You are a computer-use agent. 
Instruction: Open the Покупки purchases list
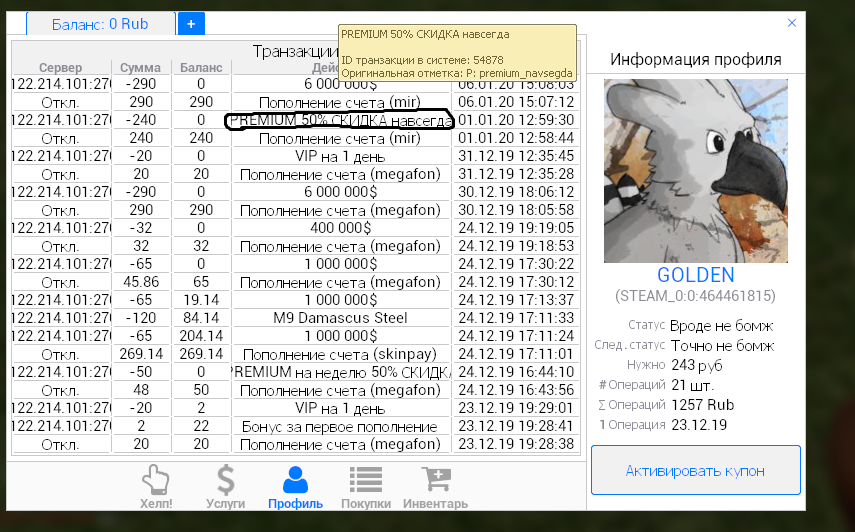(x=366, y=487)
